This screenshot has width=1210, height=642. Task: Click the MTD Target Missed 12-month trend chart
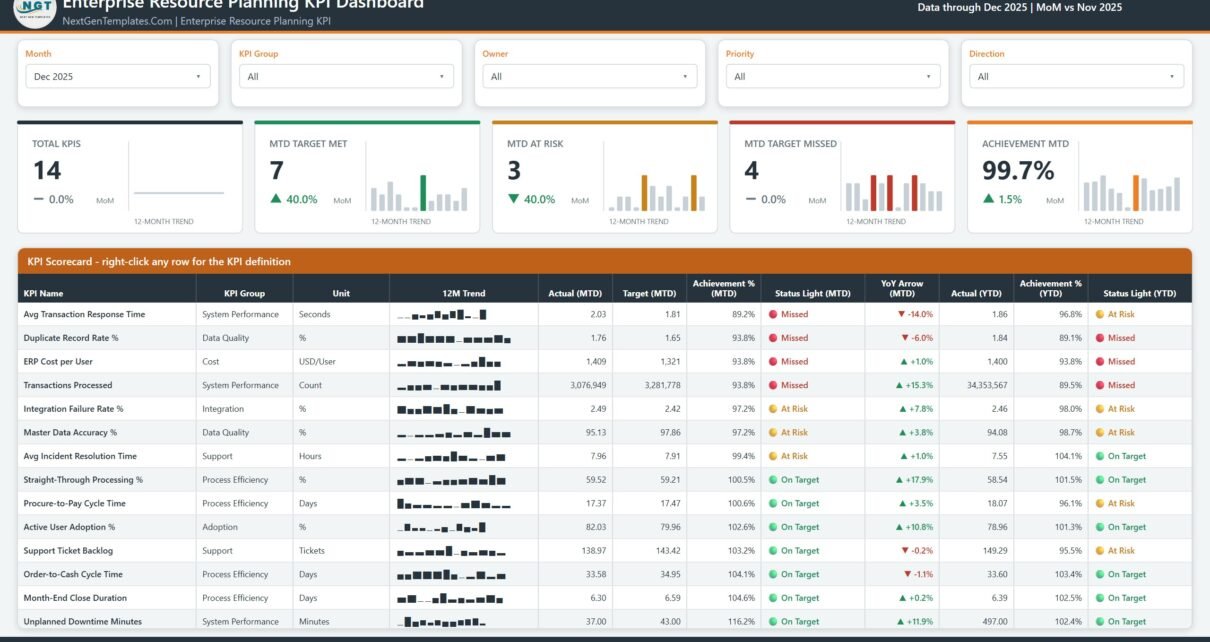click(x=893, y=192)
